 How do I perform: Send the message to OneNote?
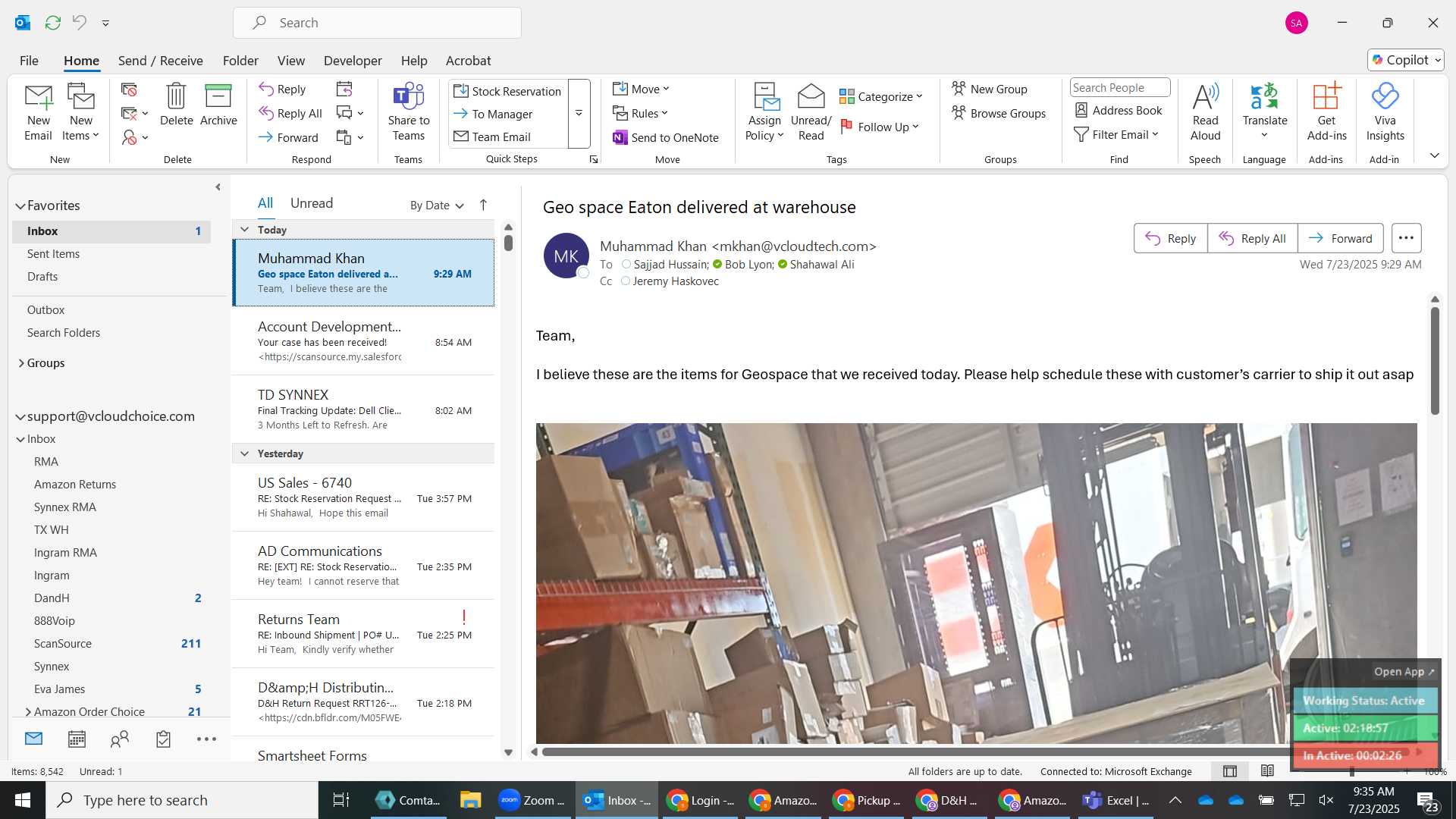click(666, 137)
